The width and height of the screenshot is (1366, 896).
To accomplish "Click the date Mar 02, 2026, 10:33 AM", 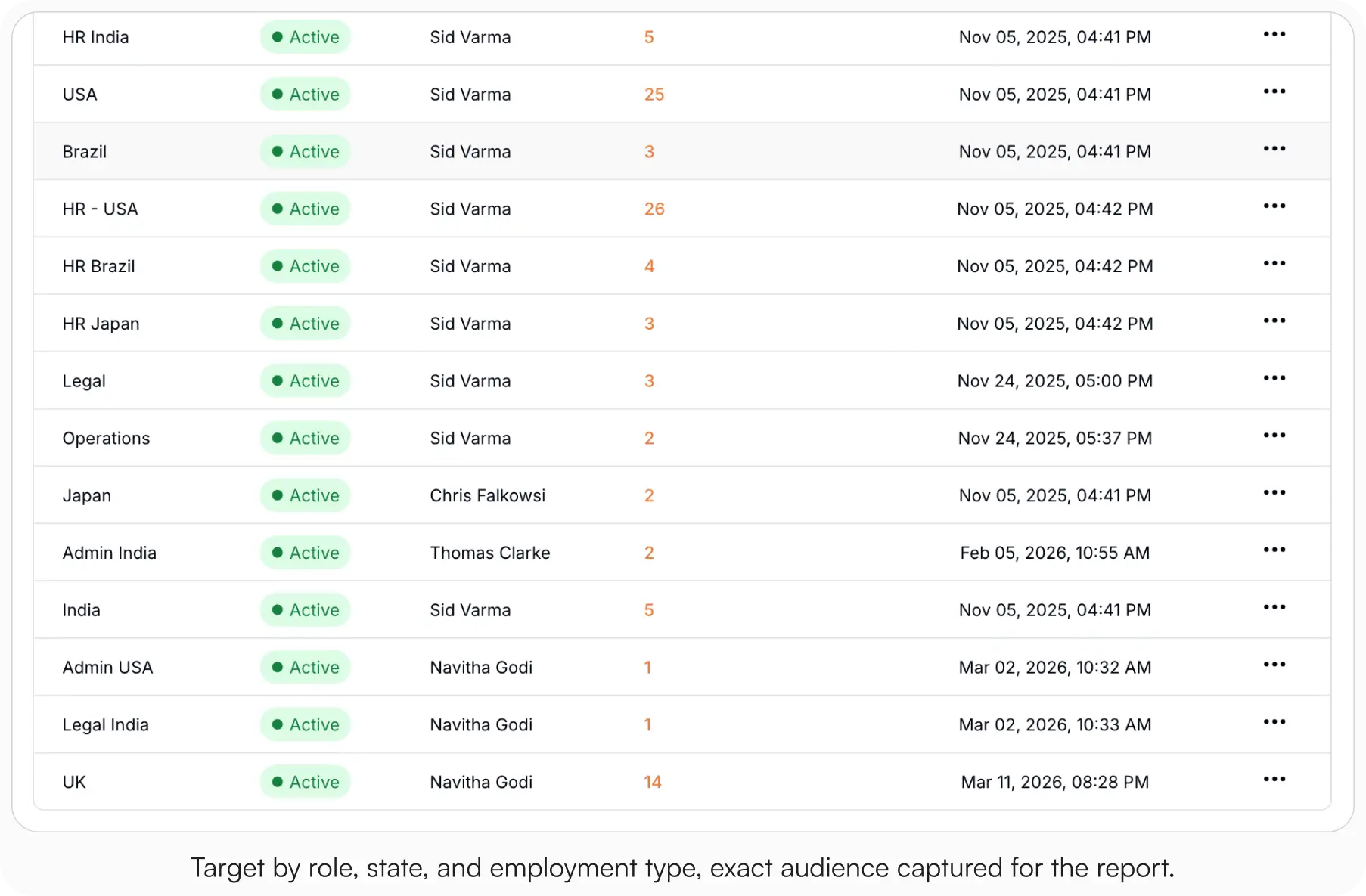I will pos(1055,725).
